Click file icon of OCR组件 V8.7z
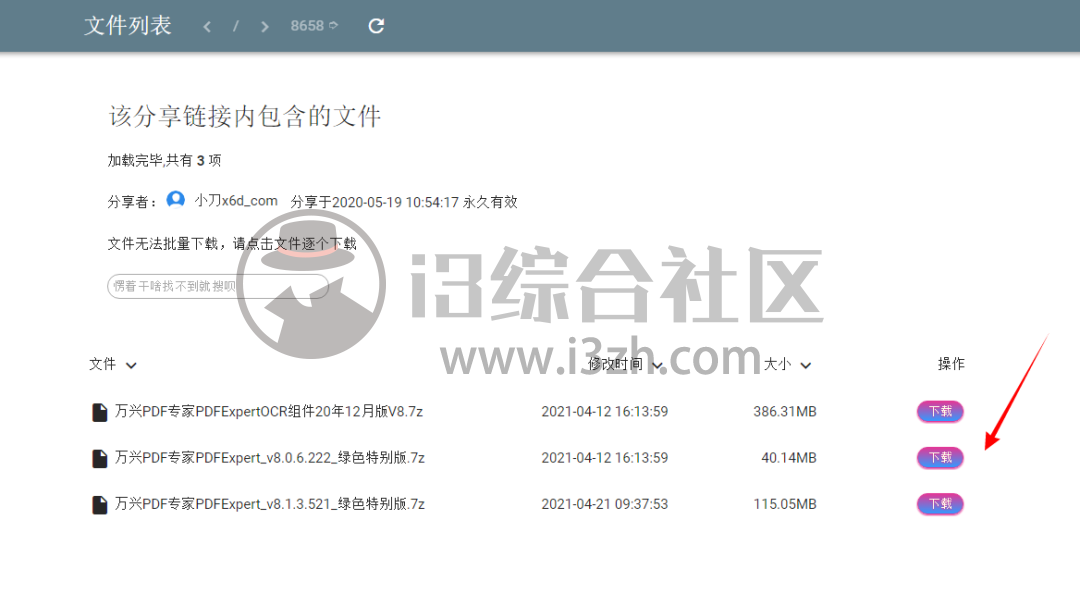This screenshot has width=1080, height=594. [100, 412]
